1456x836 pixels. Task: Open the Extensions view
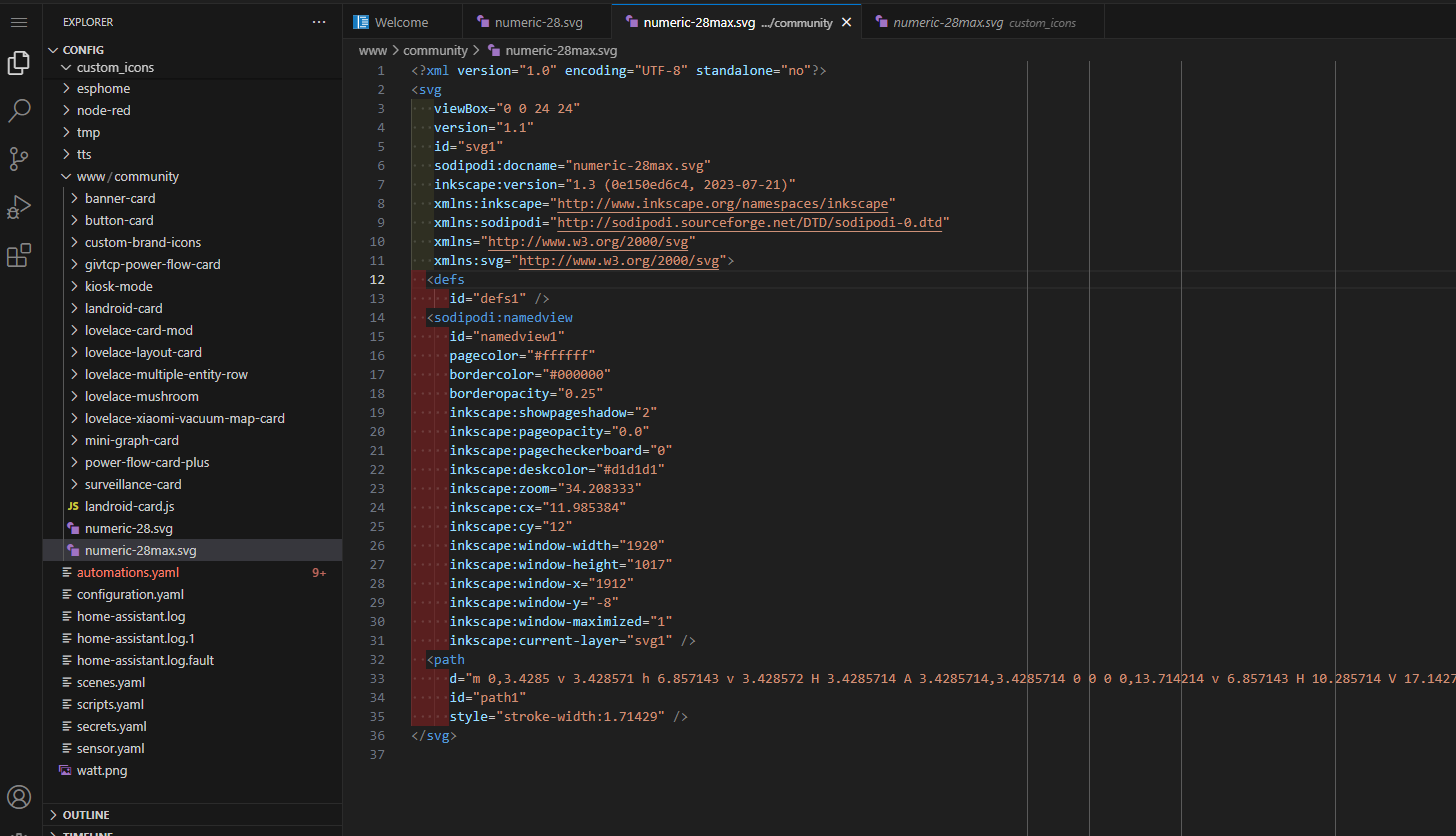click(18, 256)
